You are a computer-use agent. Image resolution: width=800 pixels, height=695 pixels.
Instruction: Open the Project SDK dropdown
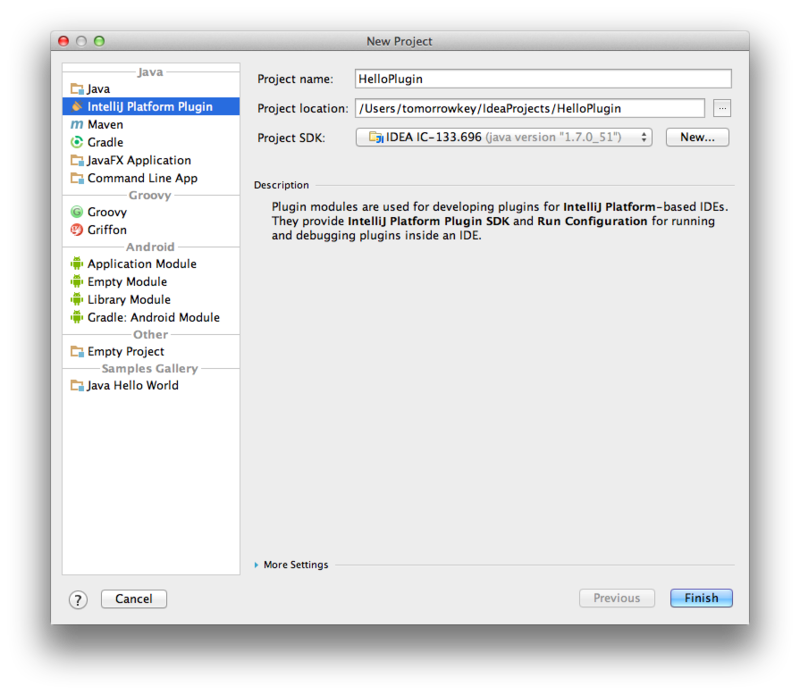tap(504, 137)
